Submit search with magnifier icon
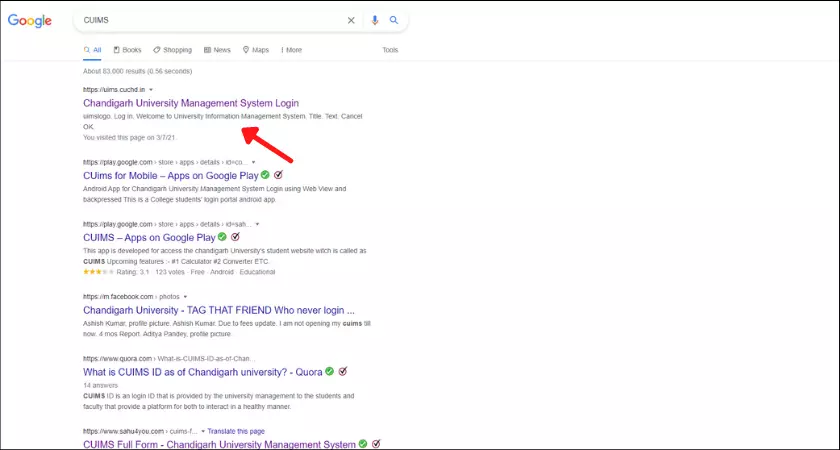This screenshot has height=450, width=840. click(x=394, y=20)
